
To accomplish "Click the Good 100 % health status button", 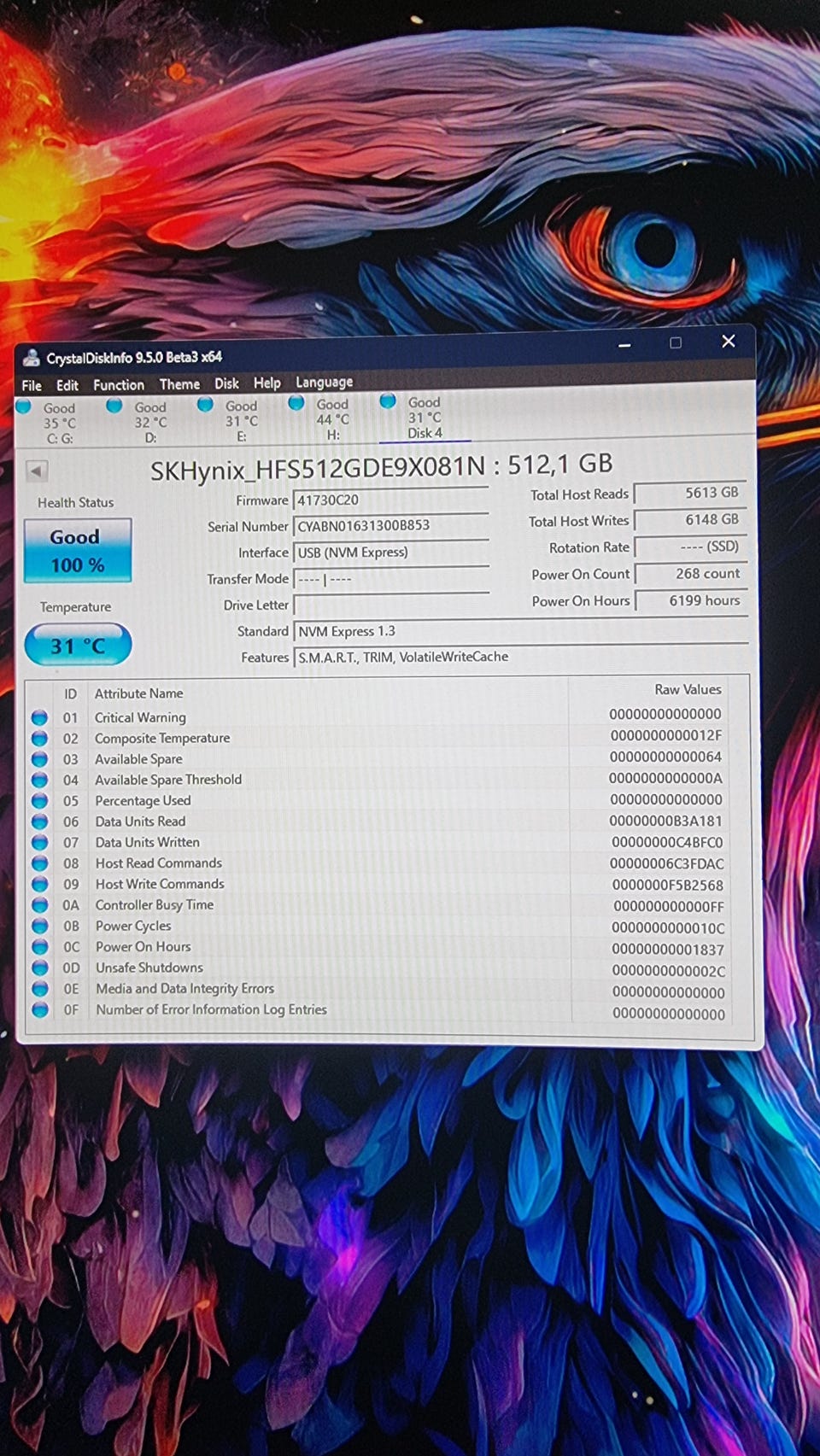I will point(78,551).
